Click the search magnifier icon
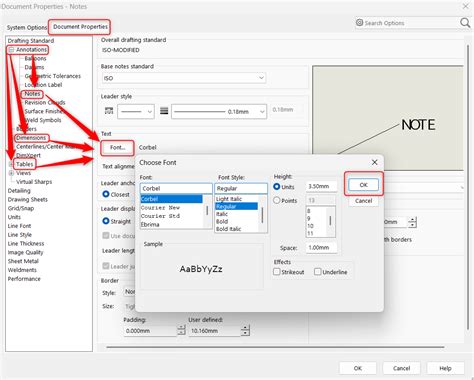This screenshot has height=380, width=474. [x=465, y=23]
